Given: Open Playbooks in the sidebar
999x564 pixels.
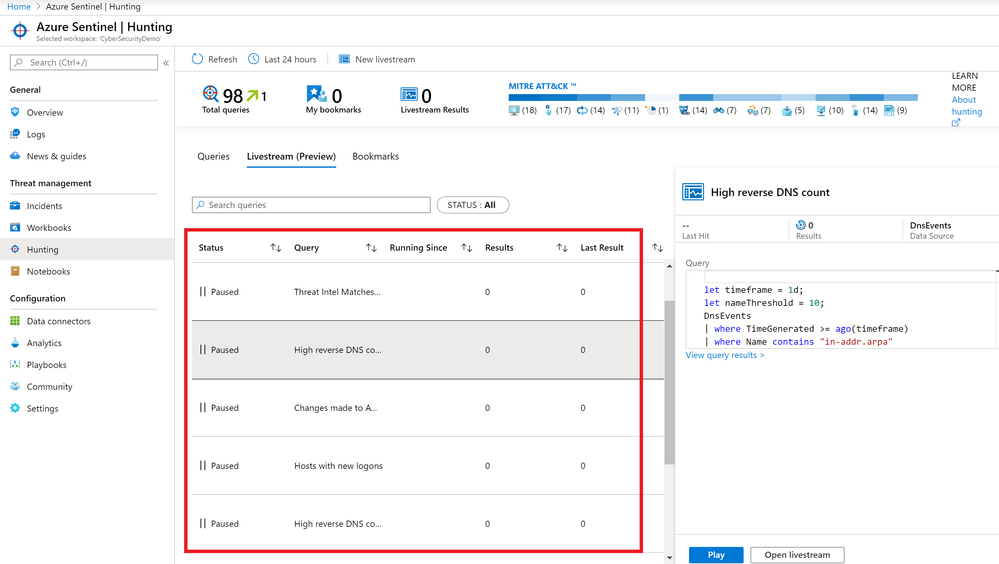Looking at the screenshot, I should (47, 365).
